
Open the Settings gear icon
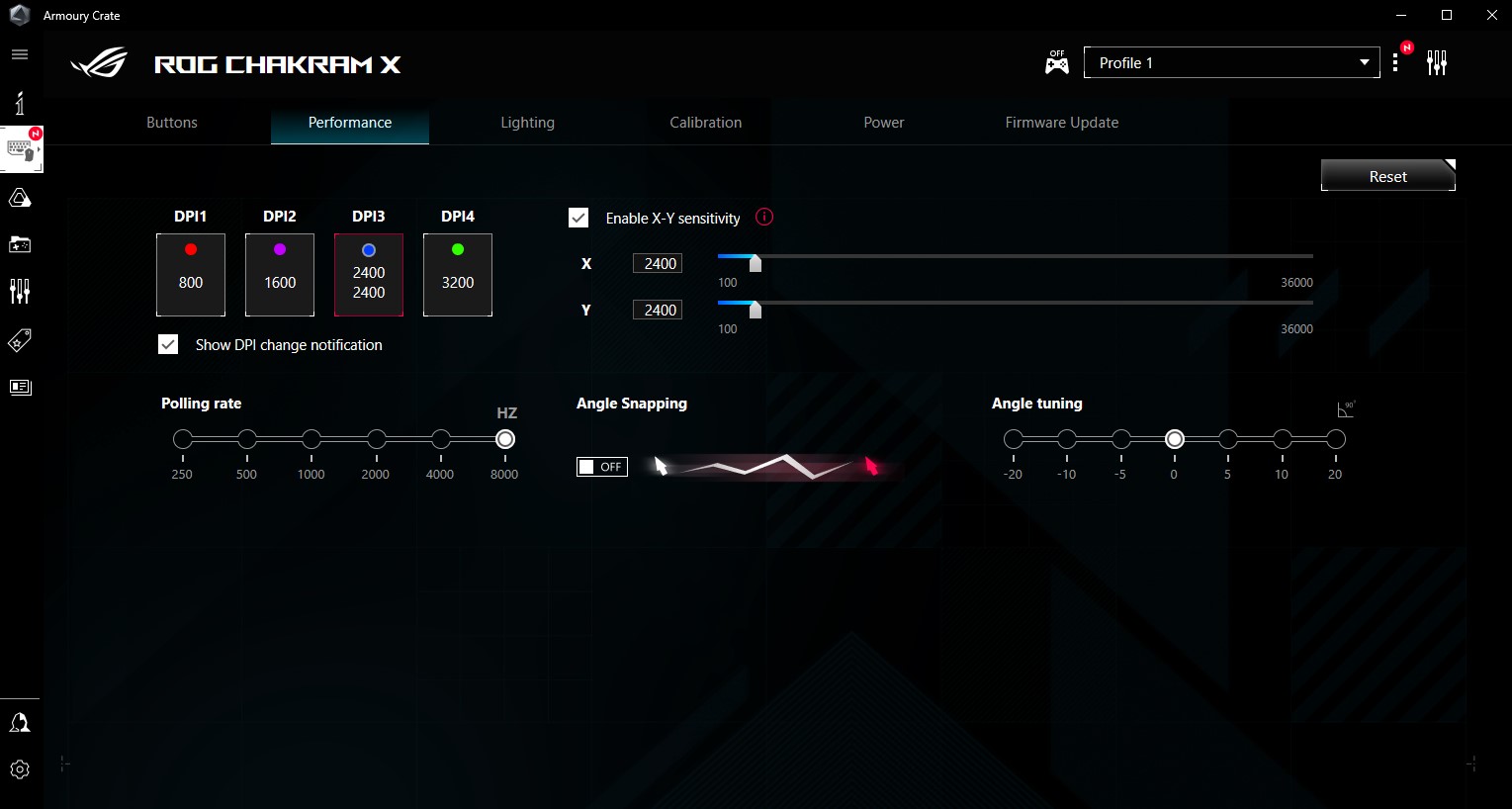coord(20,769)
